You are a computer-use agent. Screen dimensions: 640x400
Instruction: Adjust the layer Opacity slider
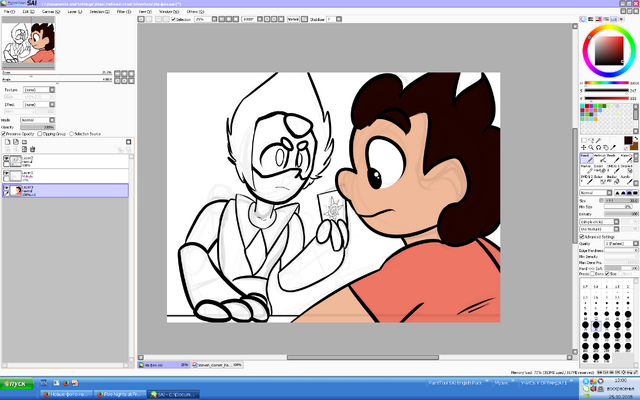tap(38, 127)
